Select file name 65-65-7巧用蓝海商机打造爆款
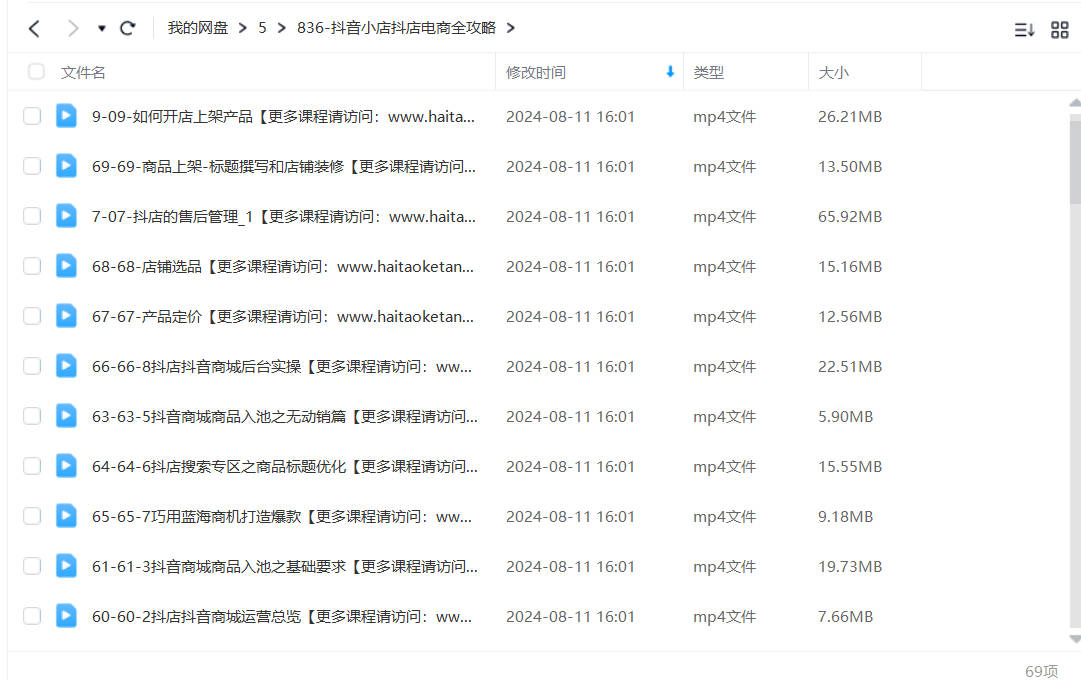 (282, 517)
